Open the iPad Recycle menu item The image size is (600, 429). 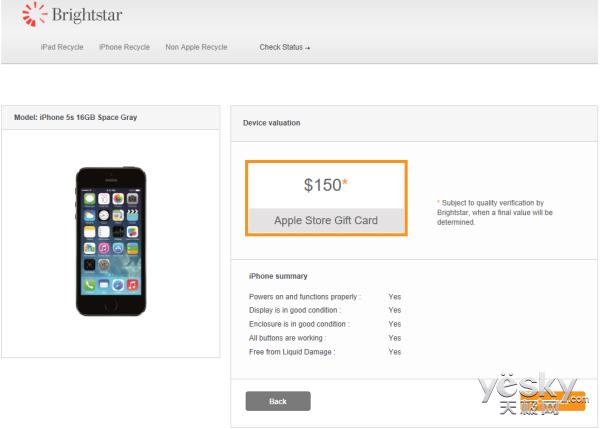click(x=62, y=47)
